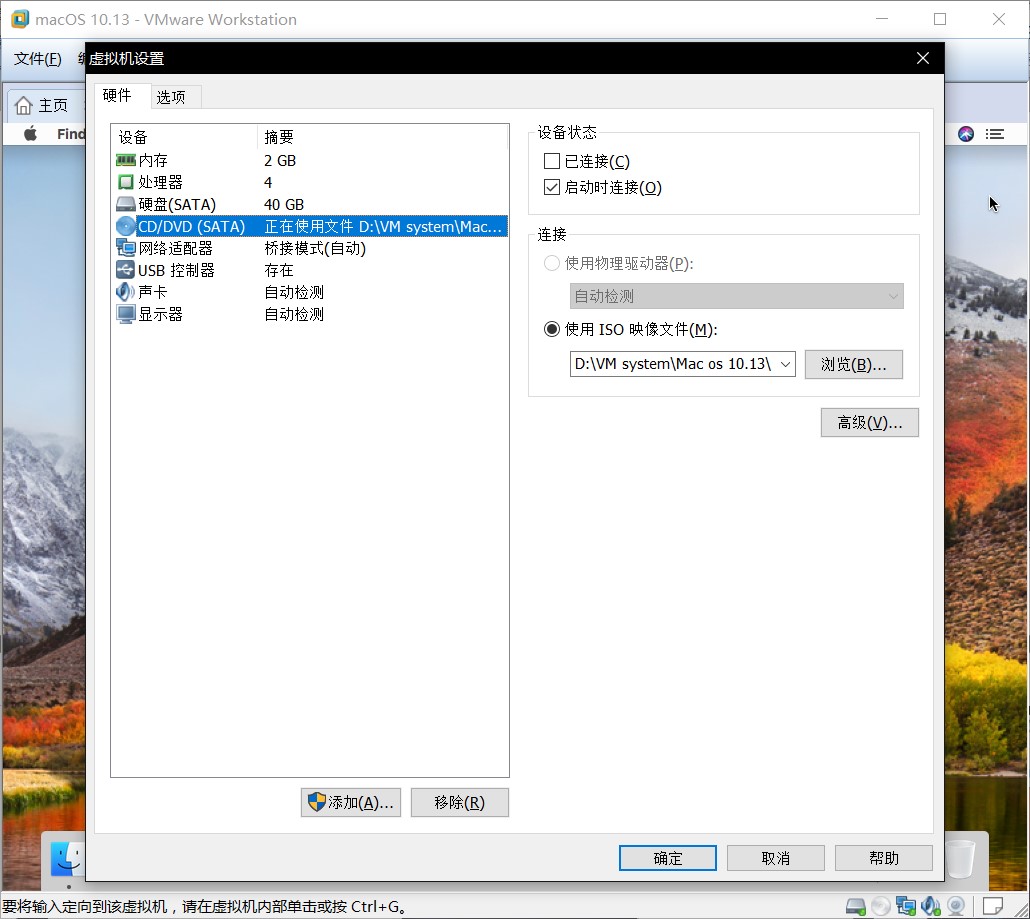Select the USB 控制器 row text

[176, 270]
